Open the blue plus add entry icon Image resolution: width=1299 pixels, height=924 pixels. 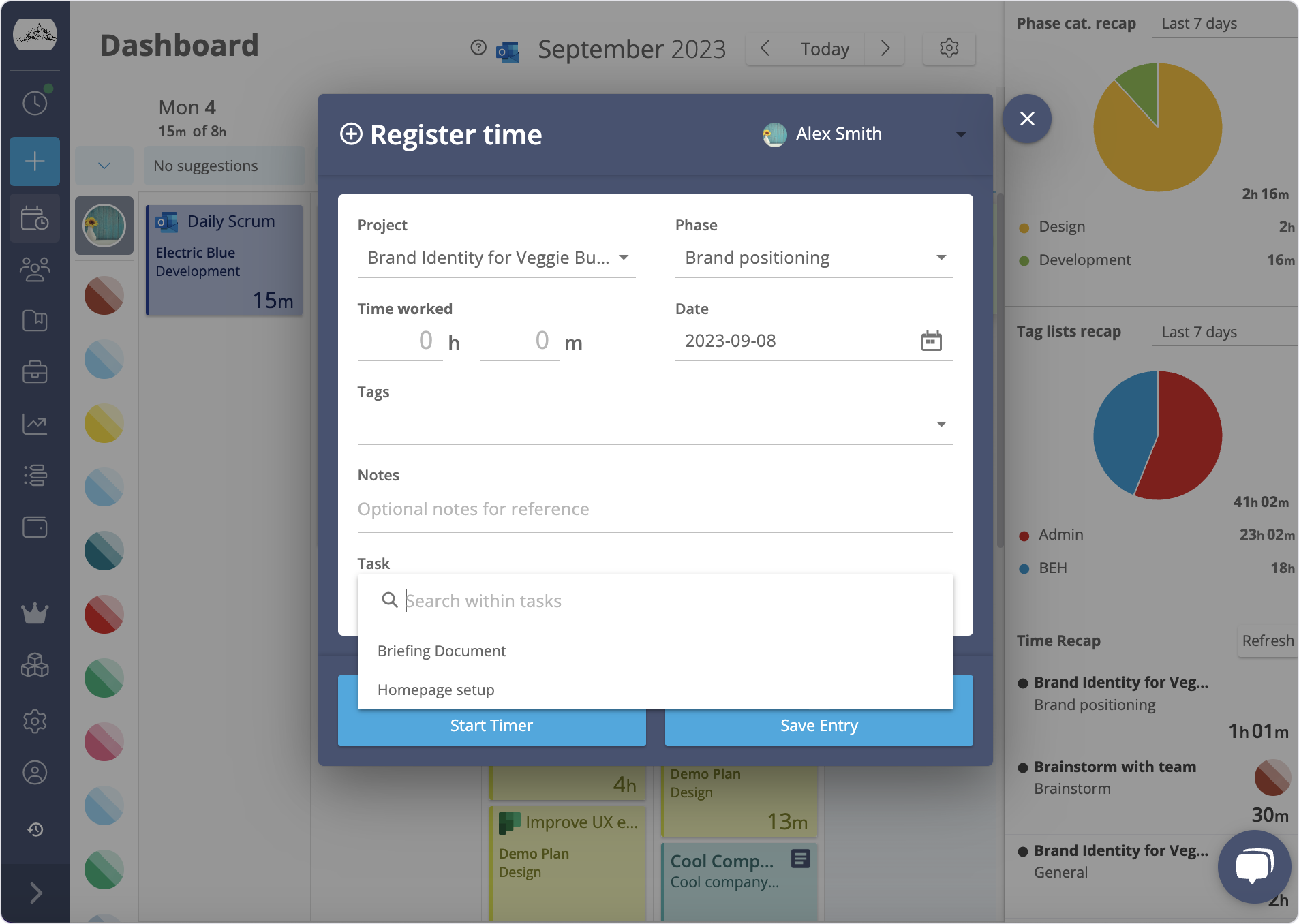click(x=34, y=161)
